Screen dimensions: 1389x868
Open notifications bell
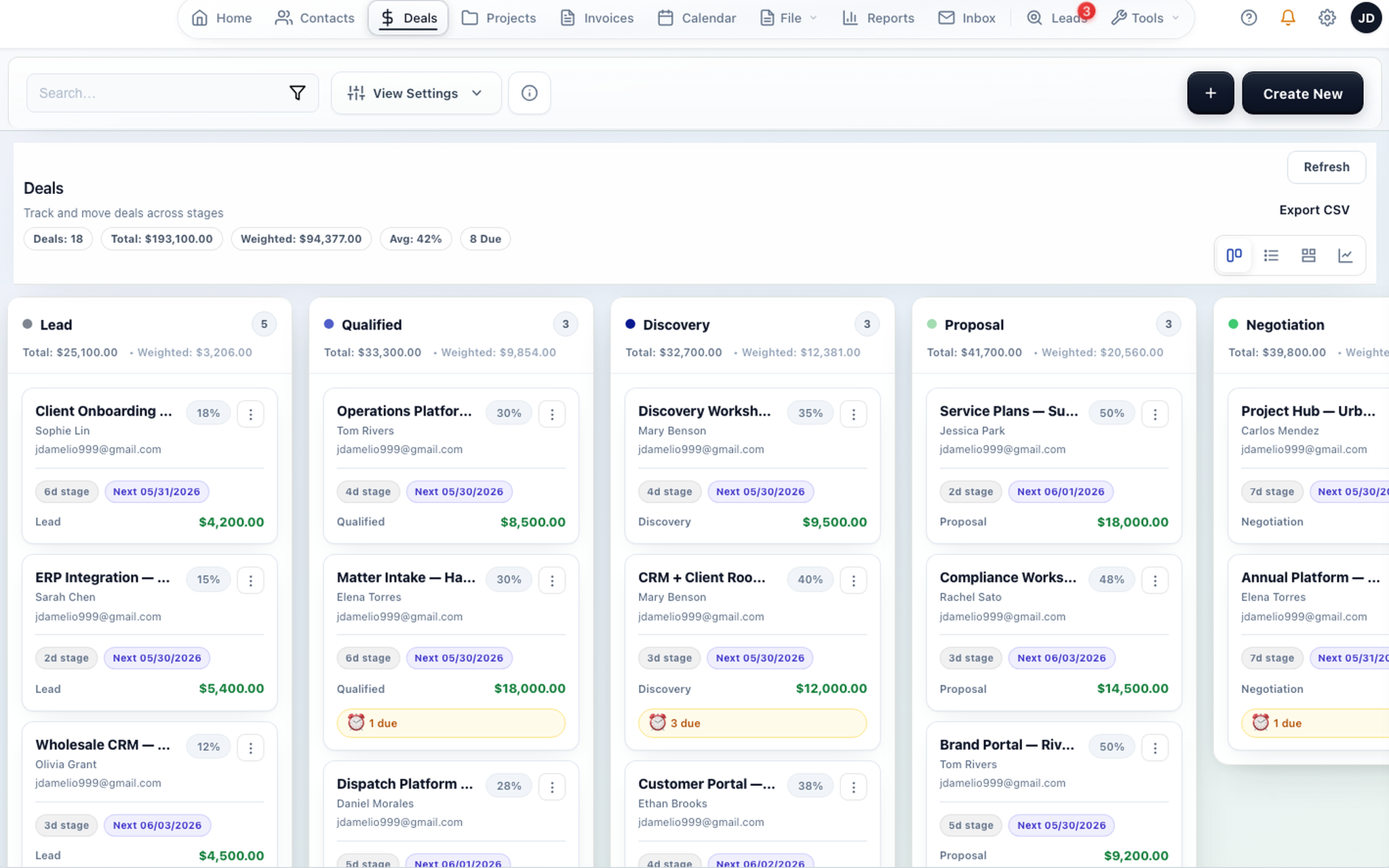point(1288,18)
